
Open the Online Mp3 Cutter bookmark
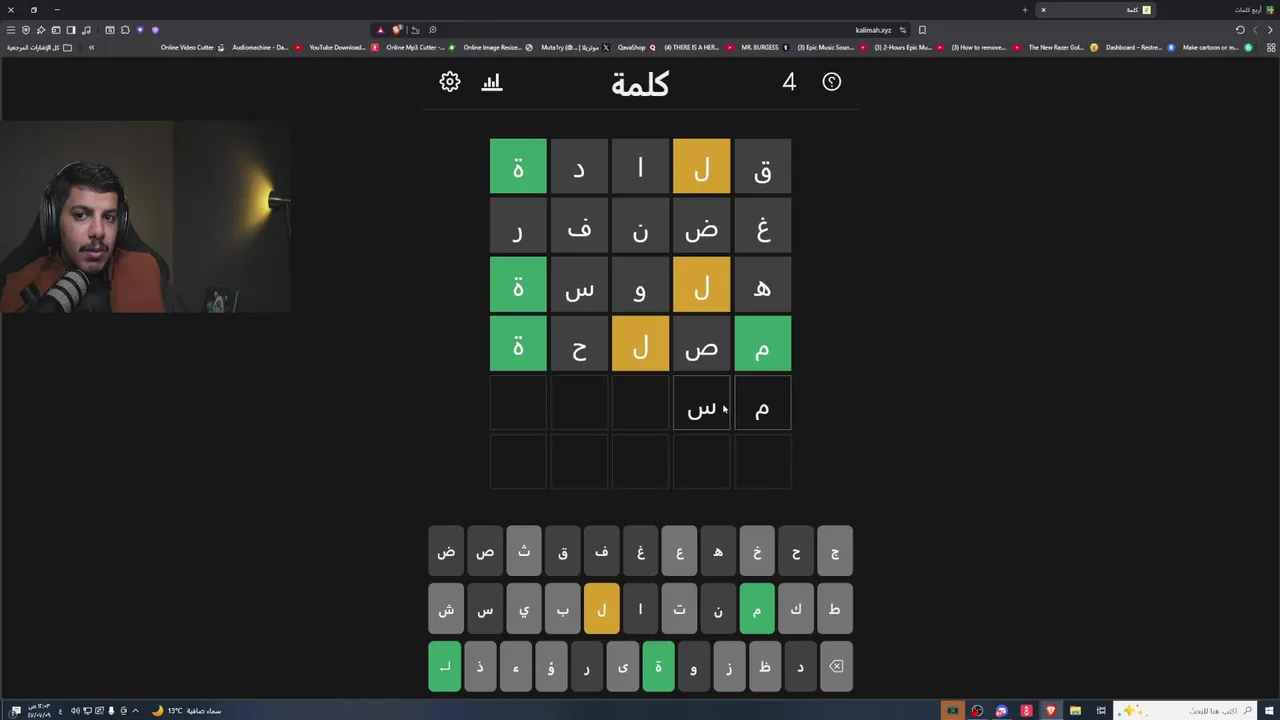point(420,47)
